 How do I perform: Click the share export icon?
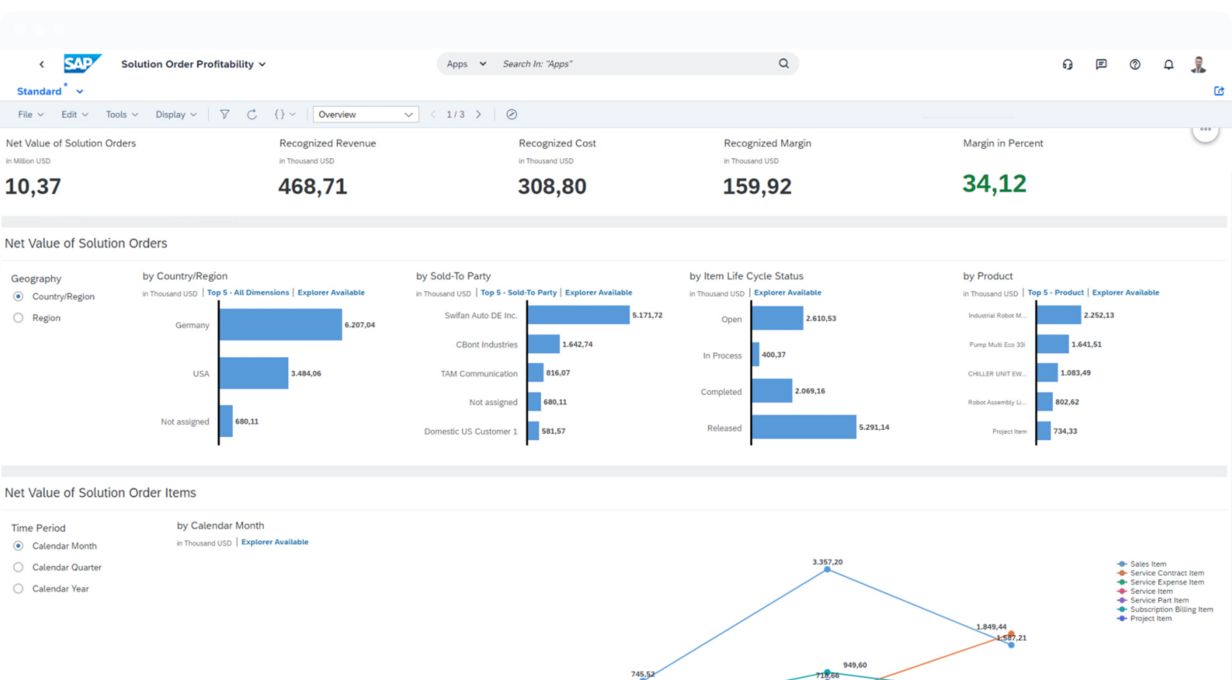click(1218, 91)
